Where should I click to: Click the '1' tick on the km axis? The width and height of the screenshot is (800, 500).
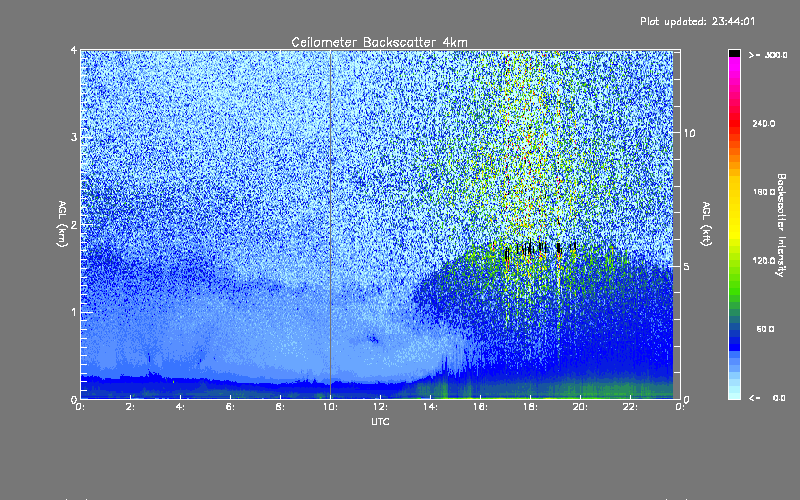point(74,312)
